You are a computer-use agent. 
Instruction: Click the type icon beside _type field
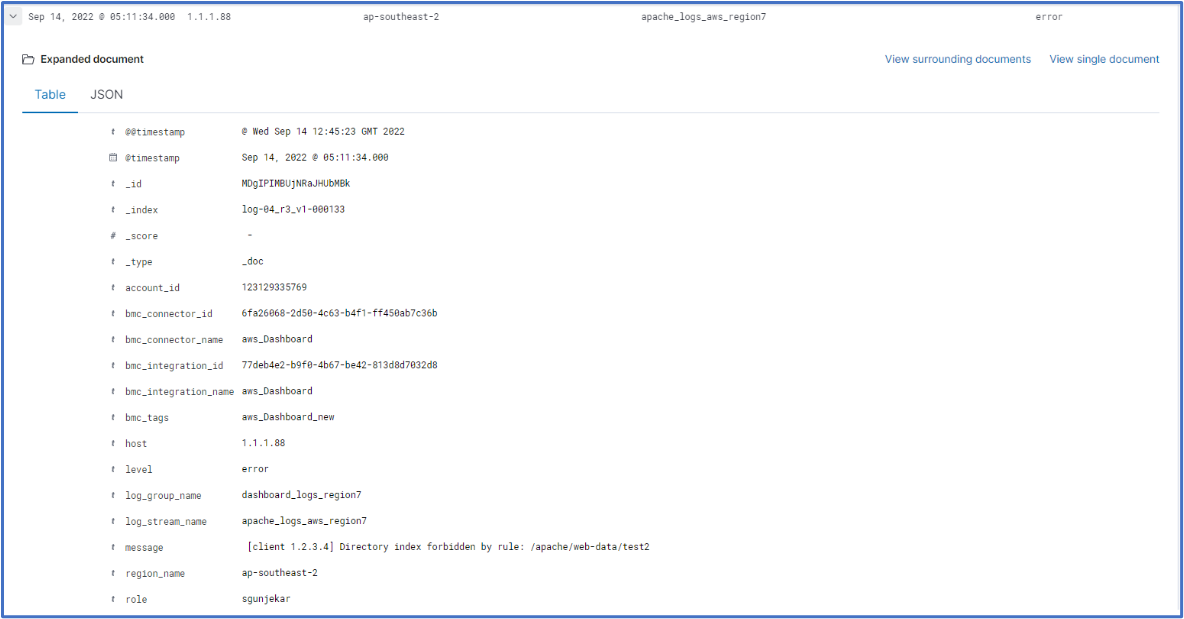pyautogui.click(x=113, y=261)
